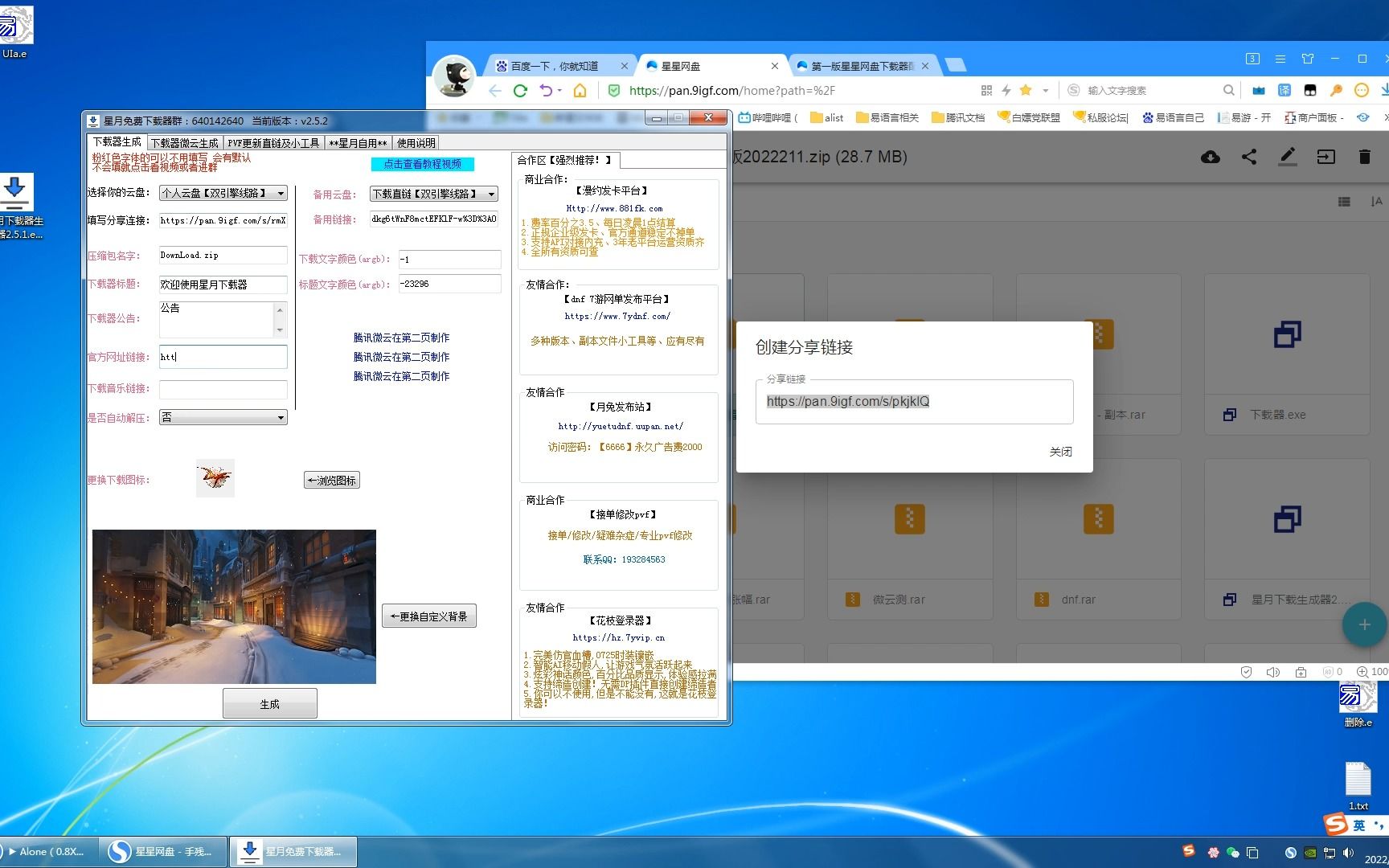Screen dimensions: 1389x868
Task: Open the browser home page icon
Action: [580, 91]
